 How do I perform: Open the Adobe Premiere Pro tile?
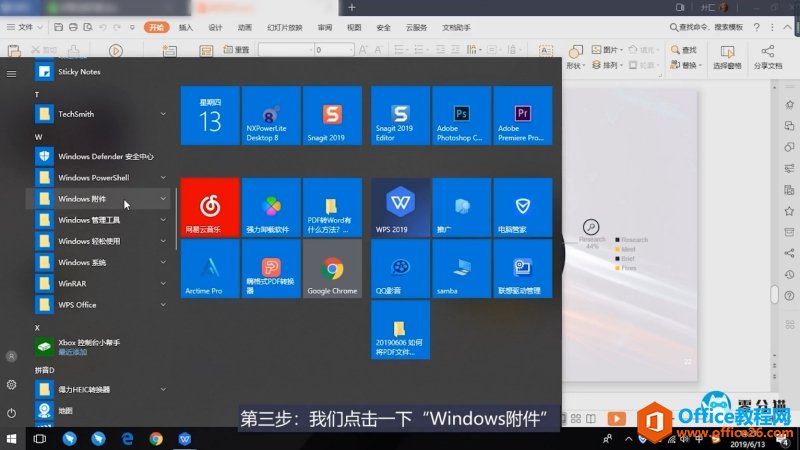click(x=520, y=114)
